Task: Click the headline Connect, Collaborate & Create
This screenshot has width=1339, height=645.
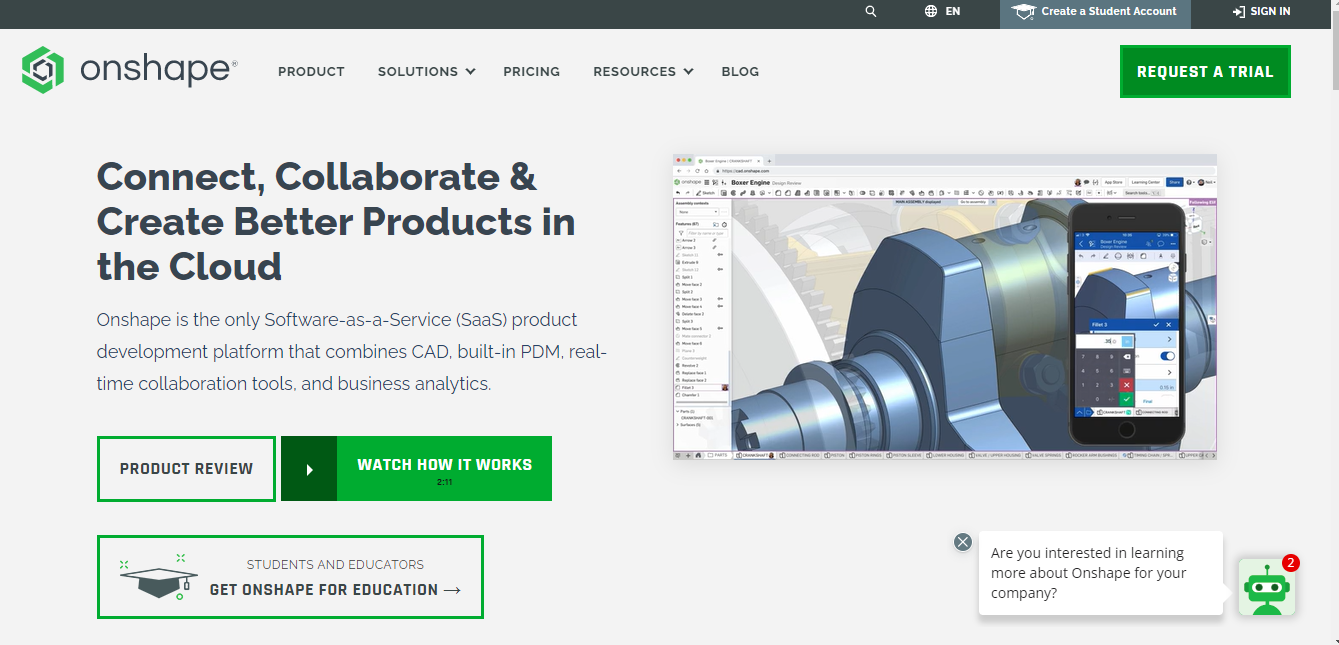Action: pos(336,221)
